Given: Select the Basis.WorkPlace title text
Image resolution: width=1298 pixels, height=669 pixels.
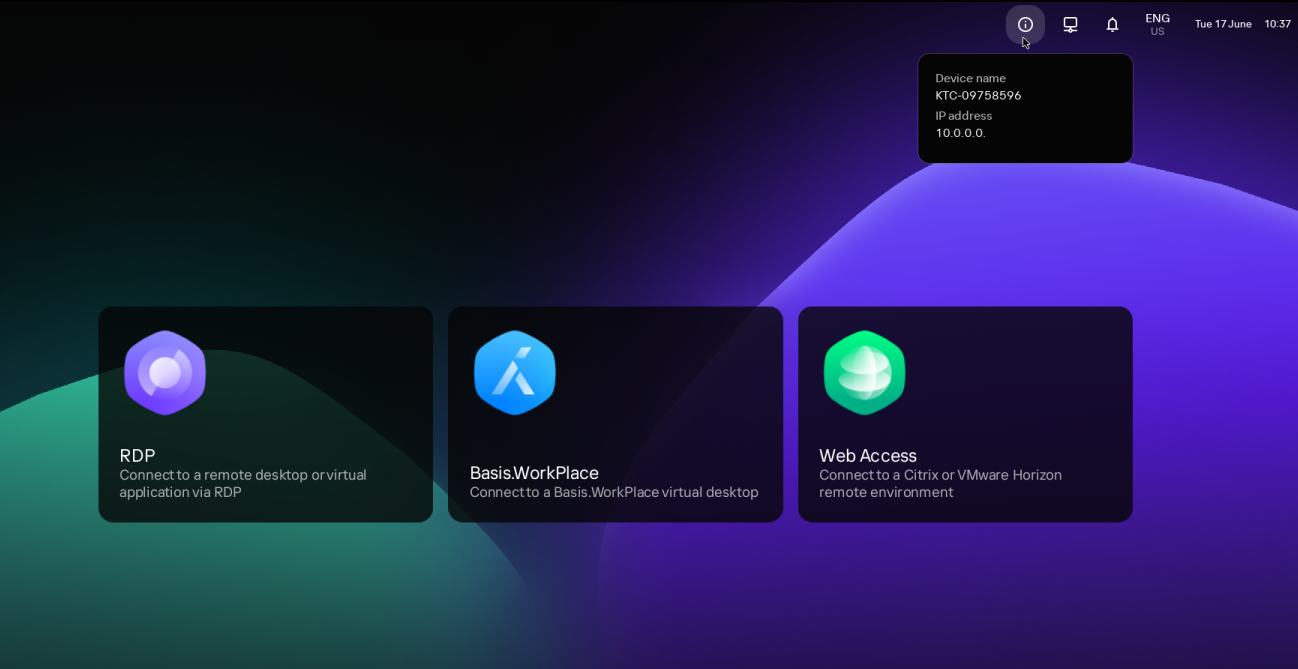Looking at the screenshot, I should point(534,473).
